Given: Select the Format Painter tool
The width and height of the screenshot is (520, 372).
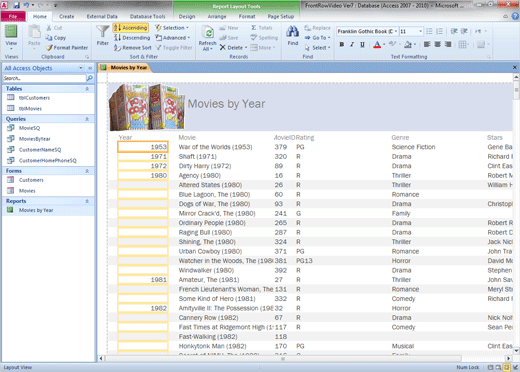Looking at the screenshot, I should (x=67, y=48).
